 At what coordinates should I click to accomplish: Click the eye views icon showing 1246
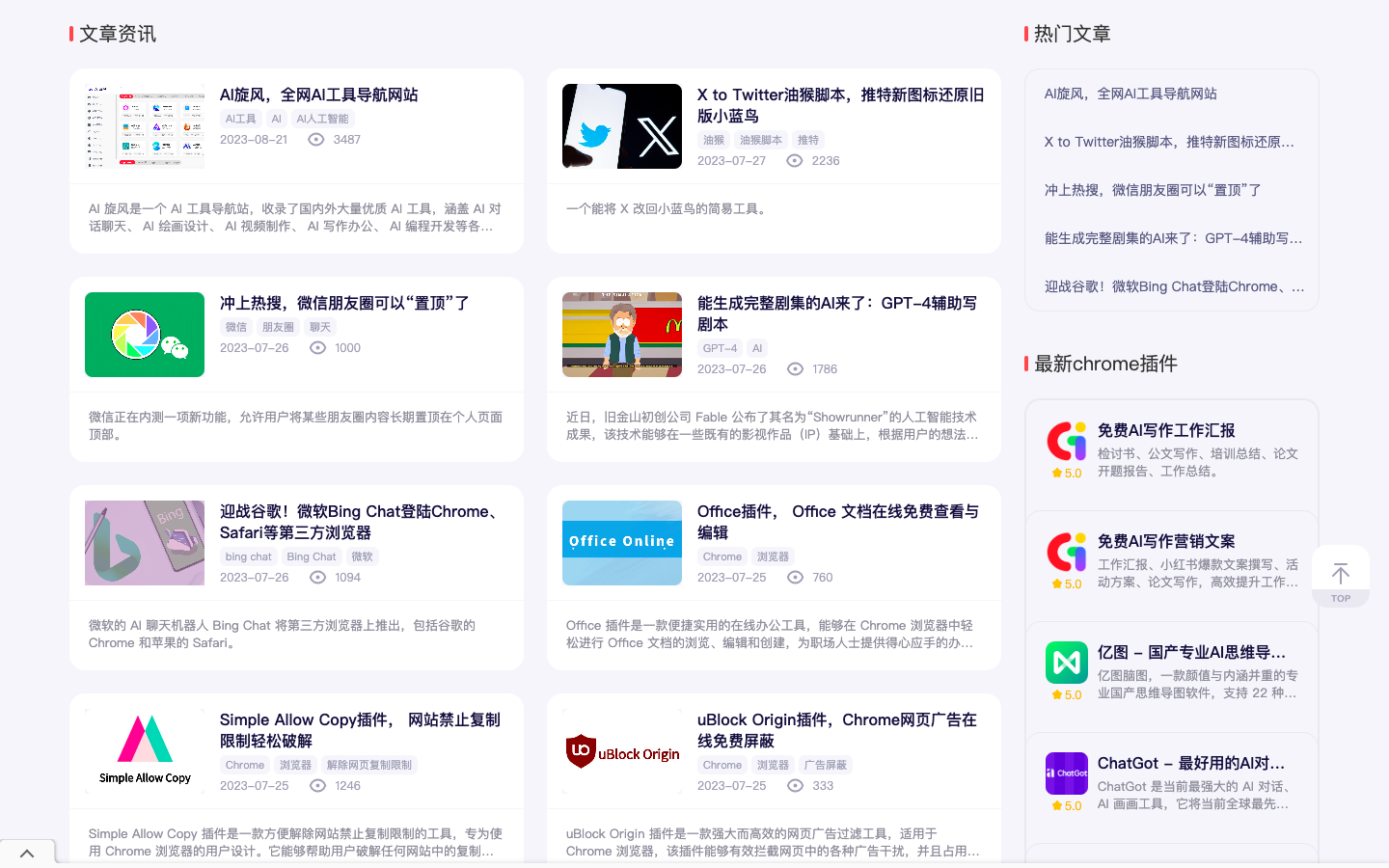317,786
